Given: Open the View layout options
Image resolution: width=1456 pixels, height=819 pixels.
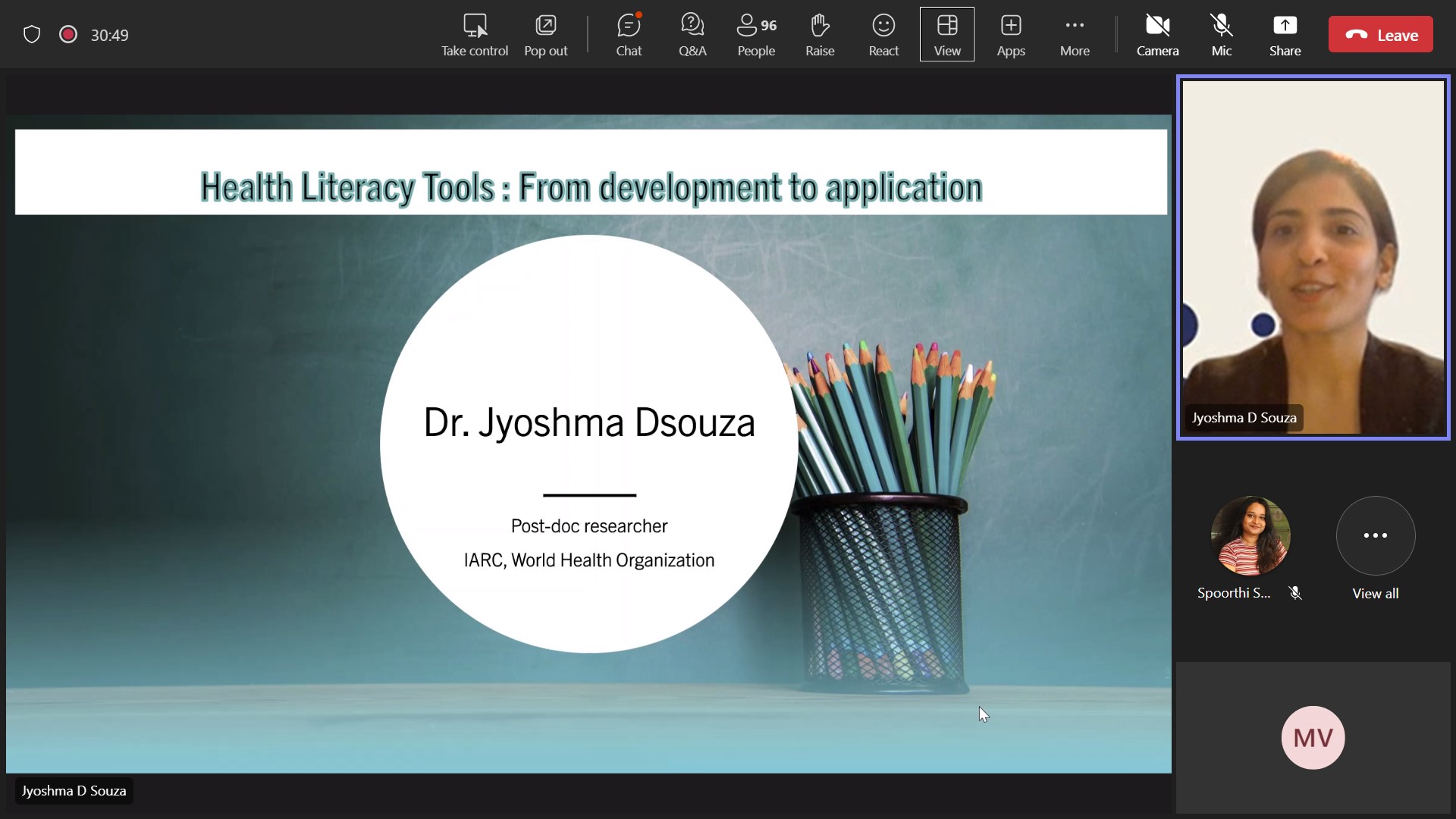Looking at the screenshot, I should click(946, 35).
